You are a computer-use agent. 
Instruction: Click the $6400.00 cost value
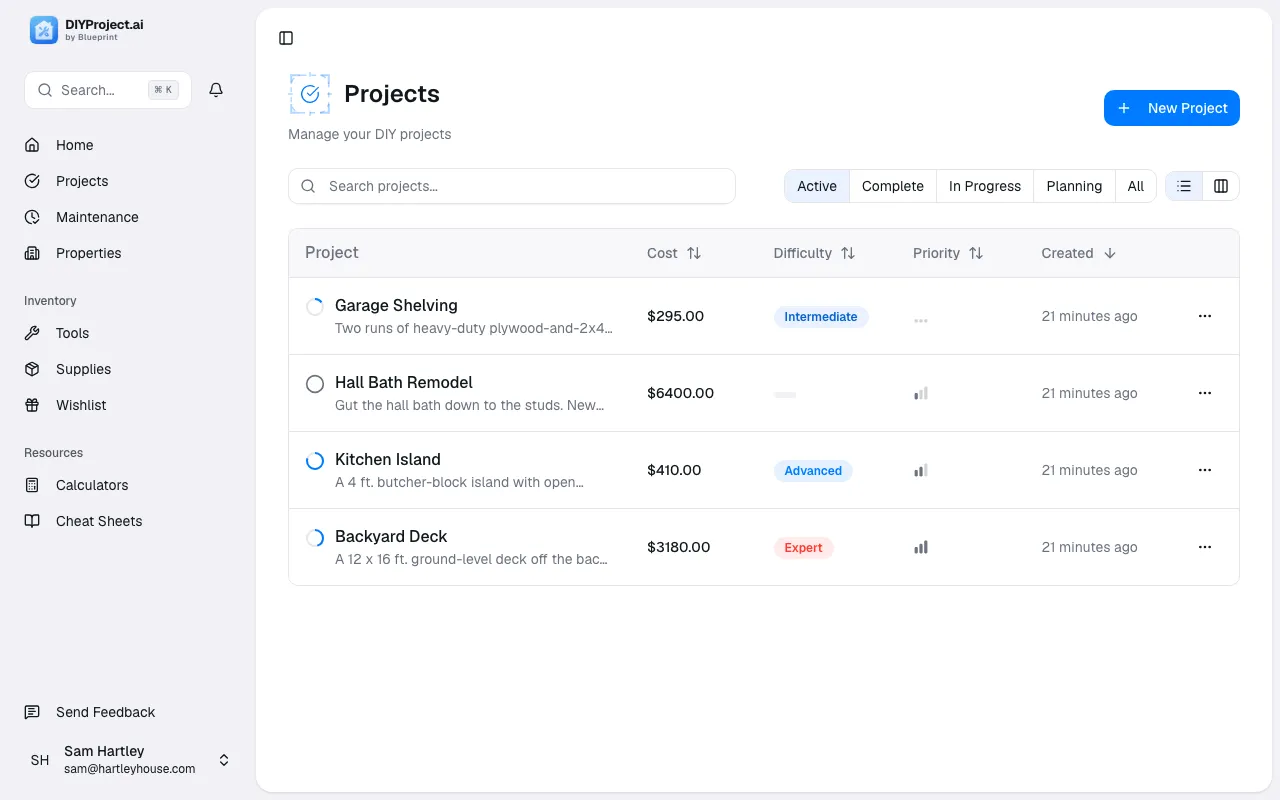(x=681, y=393)
